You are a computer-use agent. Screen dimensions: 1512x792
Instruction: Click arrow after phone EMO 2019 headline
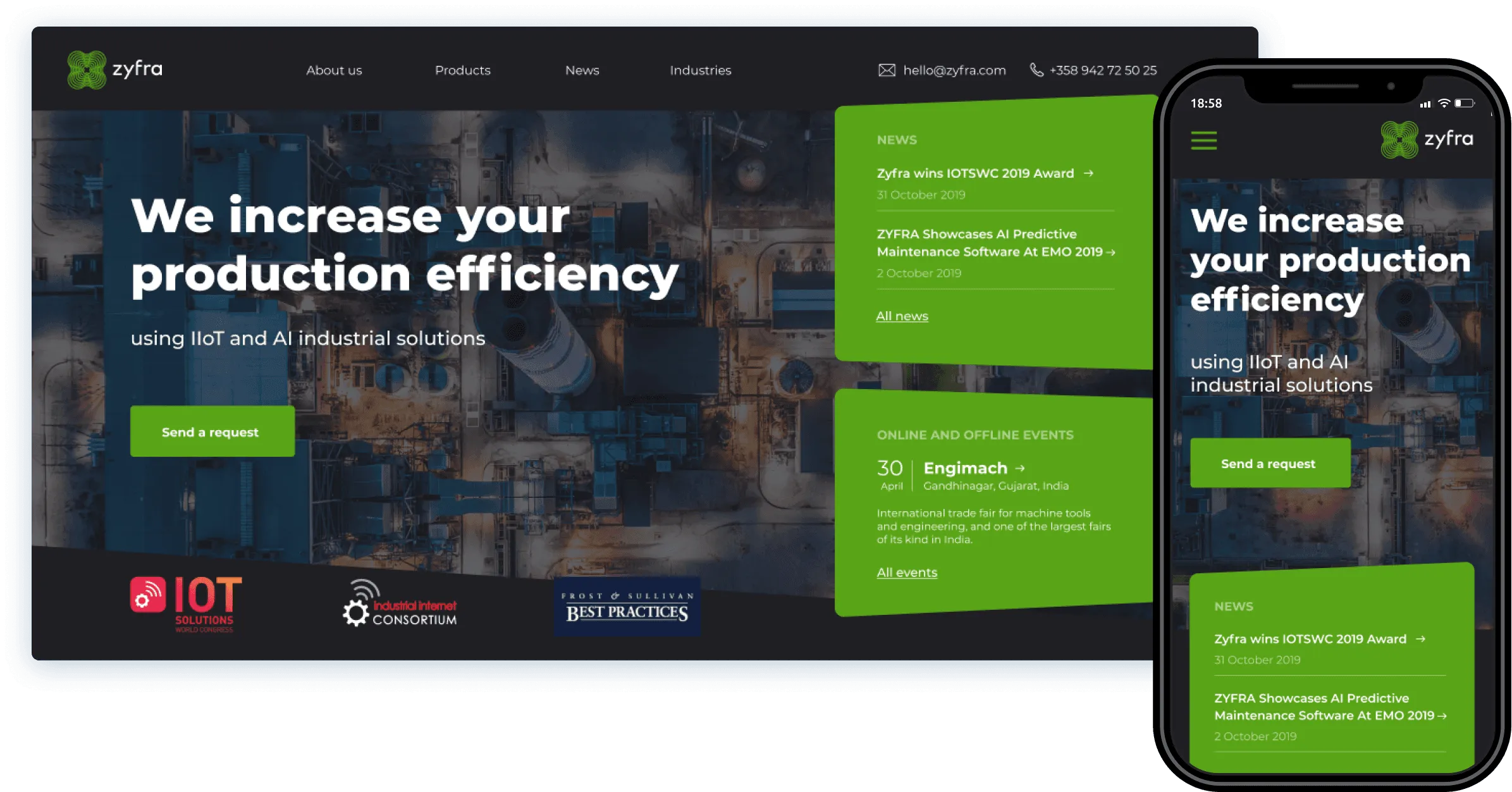pyautogui.click(x=1442, y=716)
